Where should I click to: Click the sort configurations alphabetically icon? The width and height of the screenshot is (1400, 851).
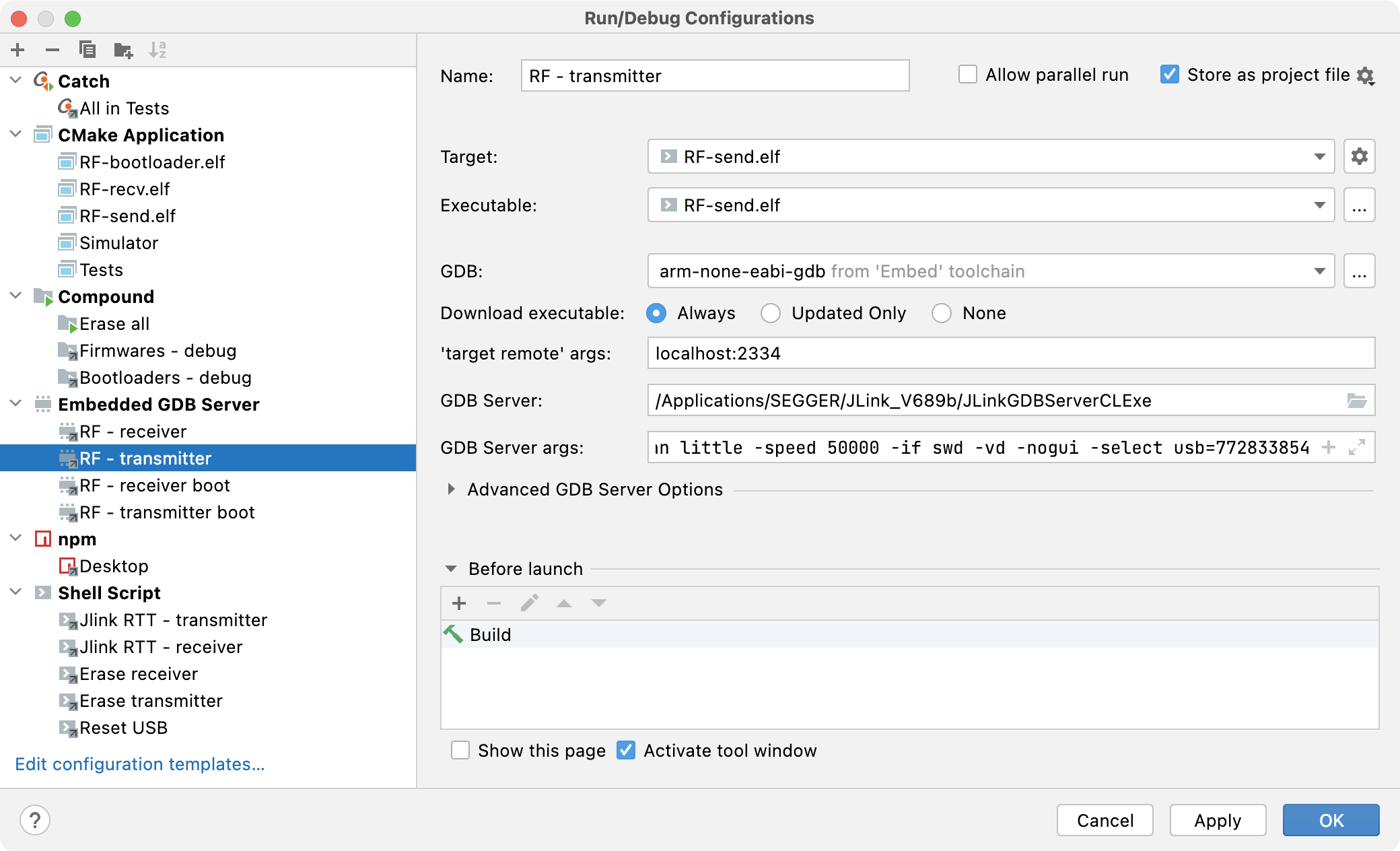[157, 50]
